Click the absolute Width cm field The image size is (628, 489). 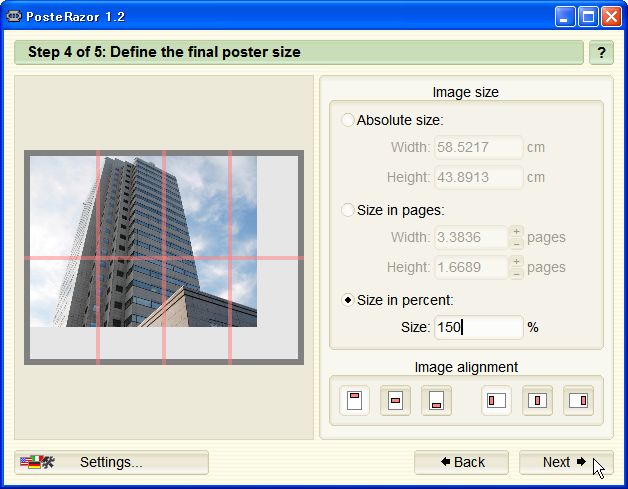pyautogui.click(x=479, y=147)
